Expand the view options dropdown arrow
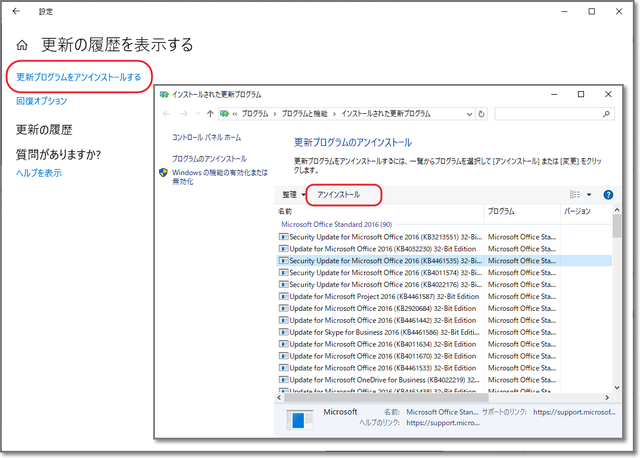The width and height of the screenshot is (640, 458). 589,194
